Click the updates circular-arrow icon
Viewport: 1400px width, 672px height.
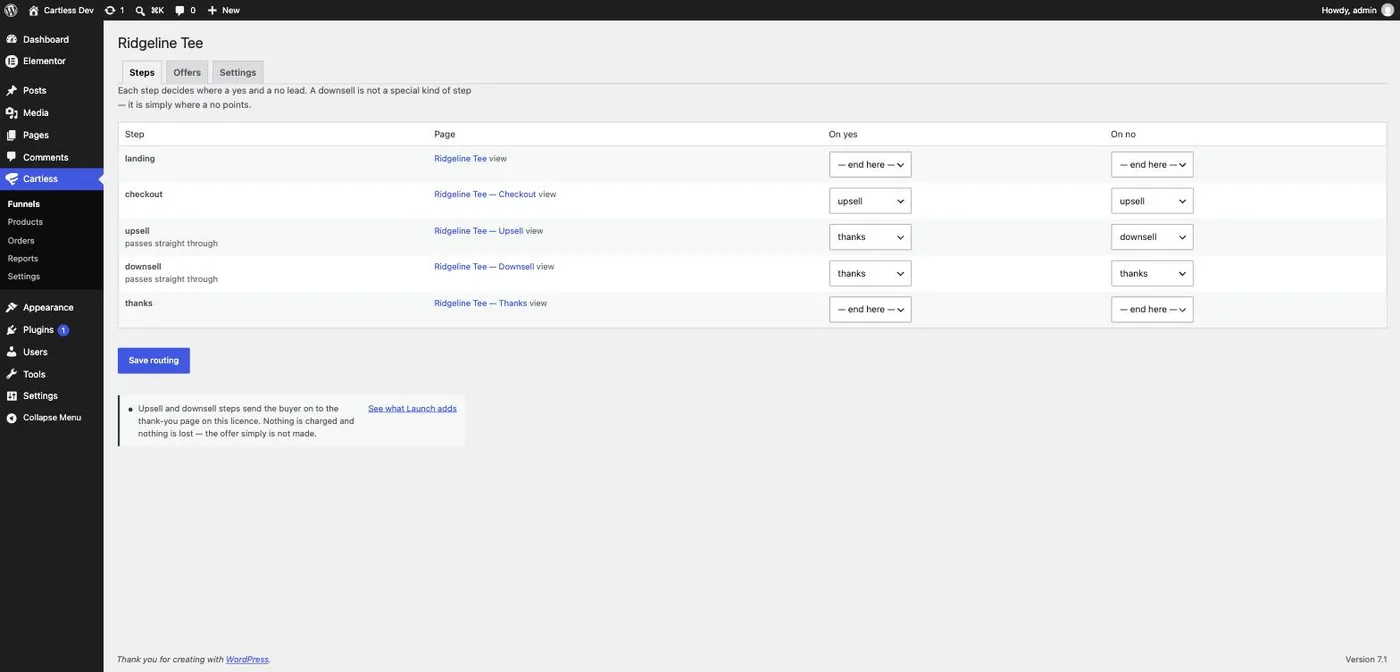(x=110, y=10)
